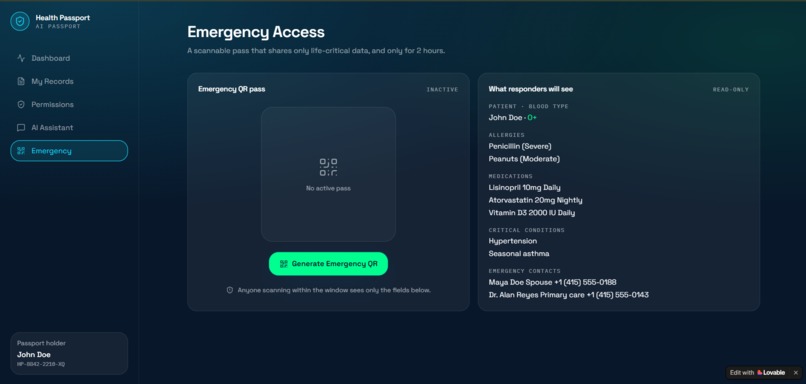The width and height of the screenshot is (806, 384).
Task: Click the O+ blood type value
Action: click(532, 118)
